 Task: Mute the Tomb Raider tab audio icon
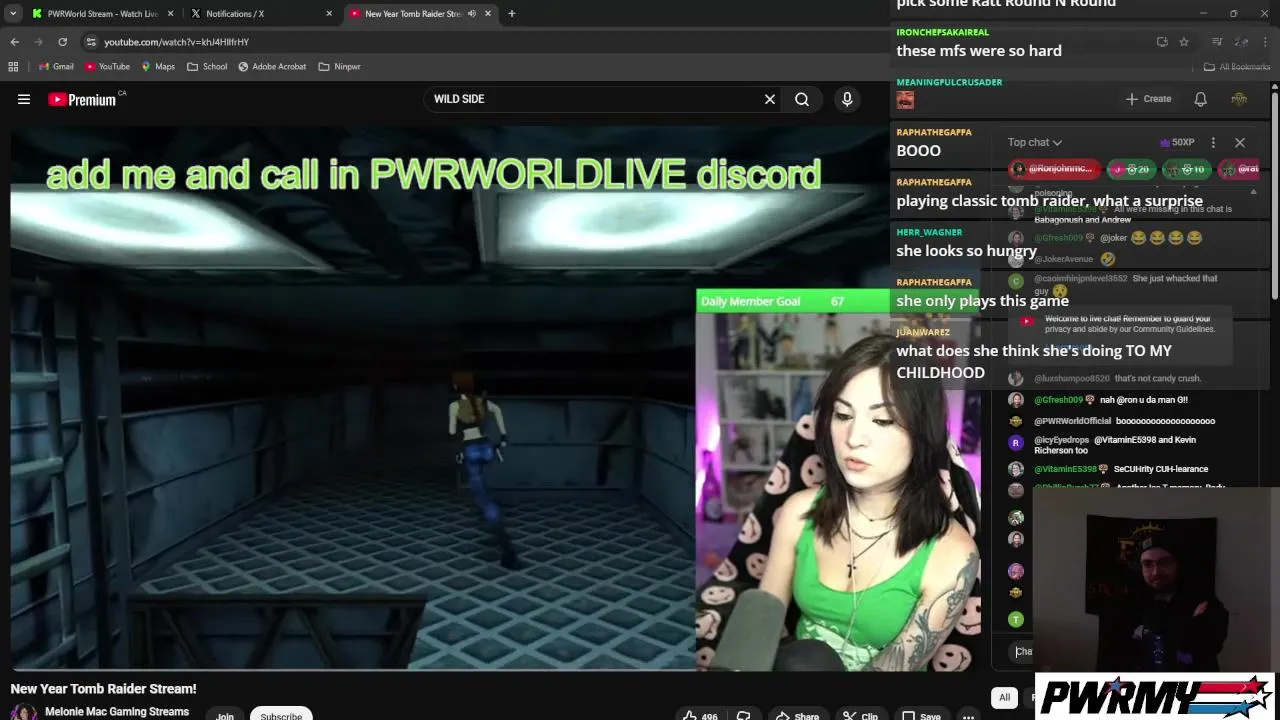tap(471, 14)
